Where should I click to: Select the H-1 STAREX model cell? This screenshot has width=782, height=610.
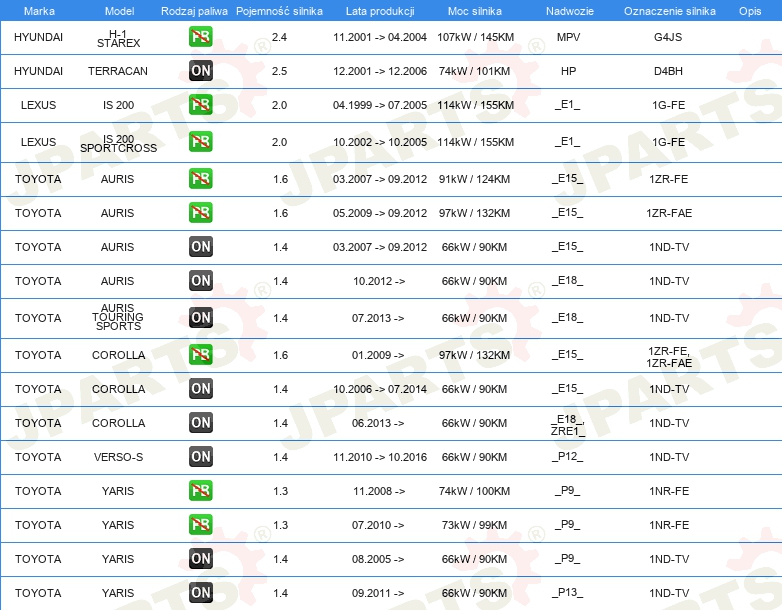point(118,38)
